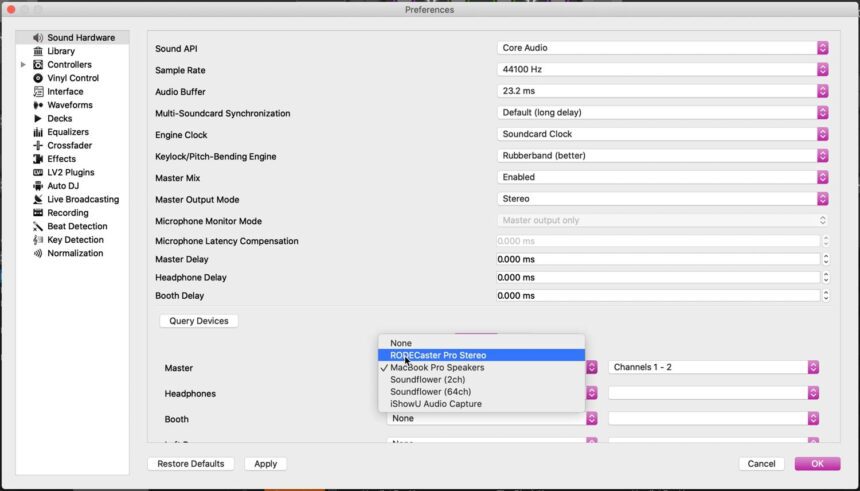Click the Query Devices button
Screen dimensions: 860x491
pyautogui.click(x=199, y=321)
